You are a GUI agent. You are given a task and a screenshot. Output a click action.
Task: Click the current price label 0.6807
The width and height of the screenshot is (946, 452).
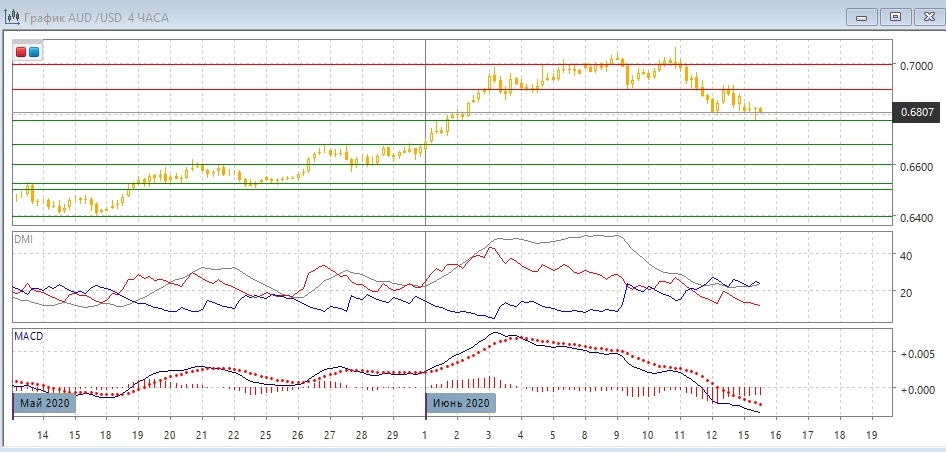point(917,113)
